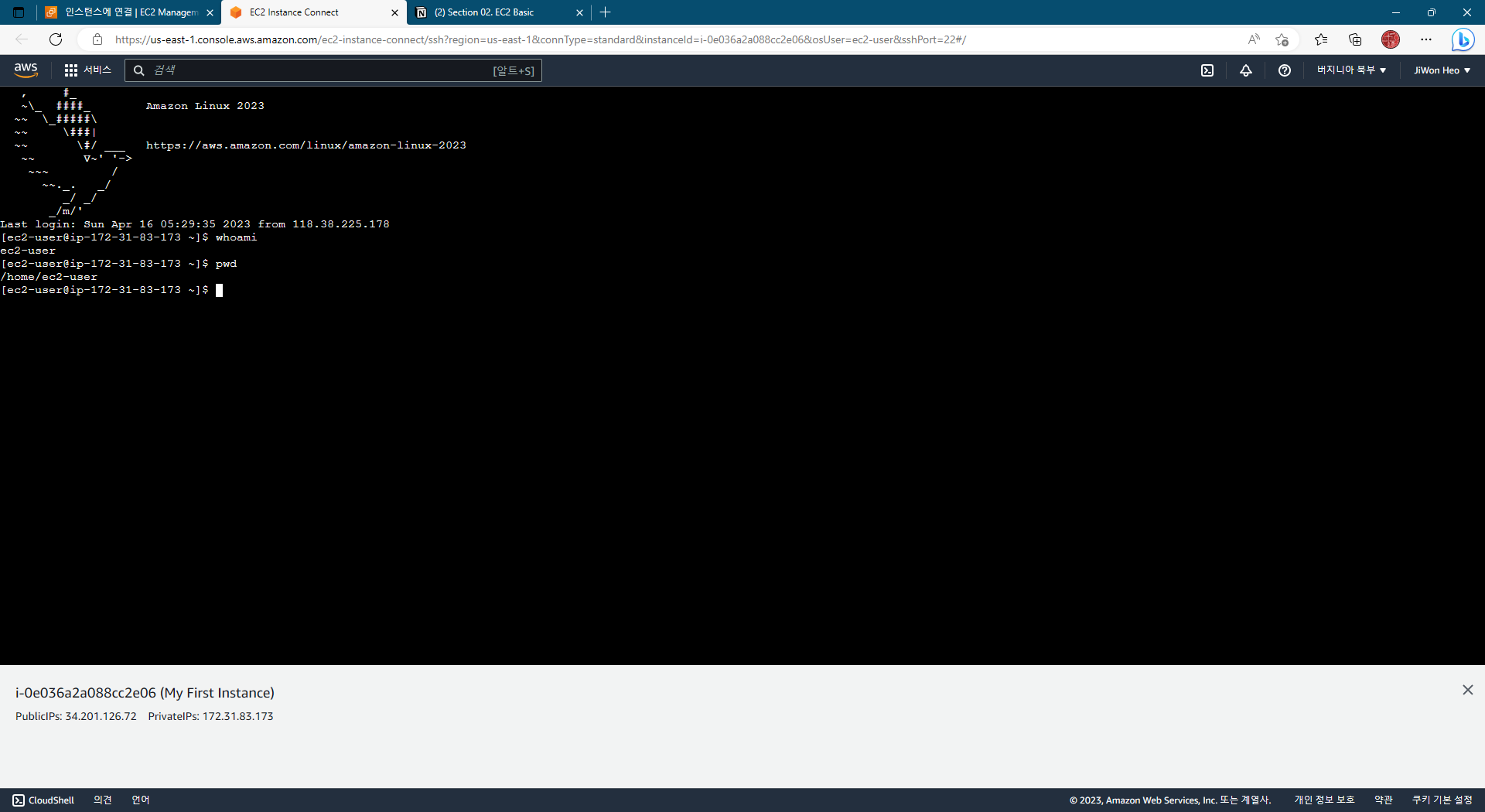This screenshot has width=1485, height=812.
Task: Go back to previous page
Action: [22, 39]
